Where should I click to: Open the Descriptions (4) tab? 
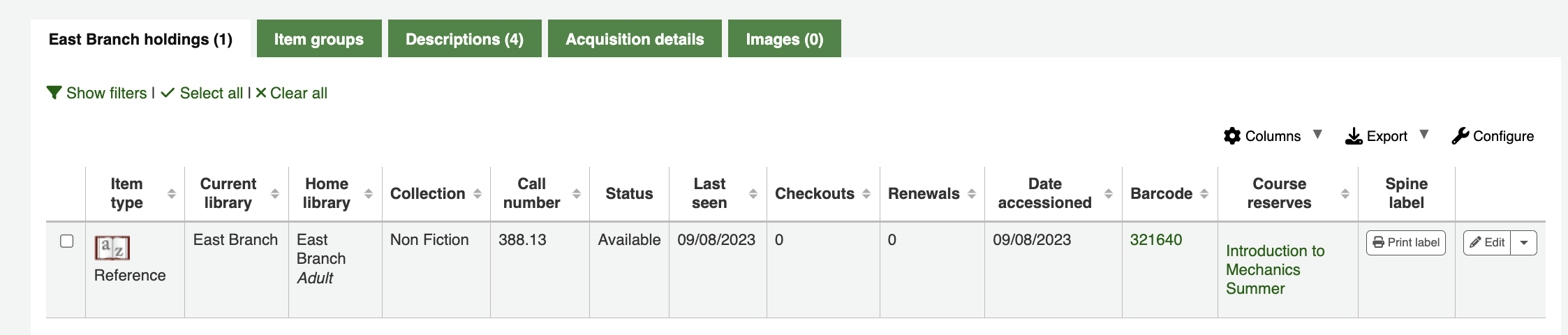464,39
